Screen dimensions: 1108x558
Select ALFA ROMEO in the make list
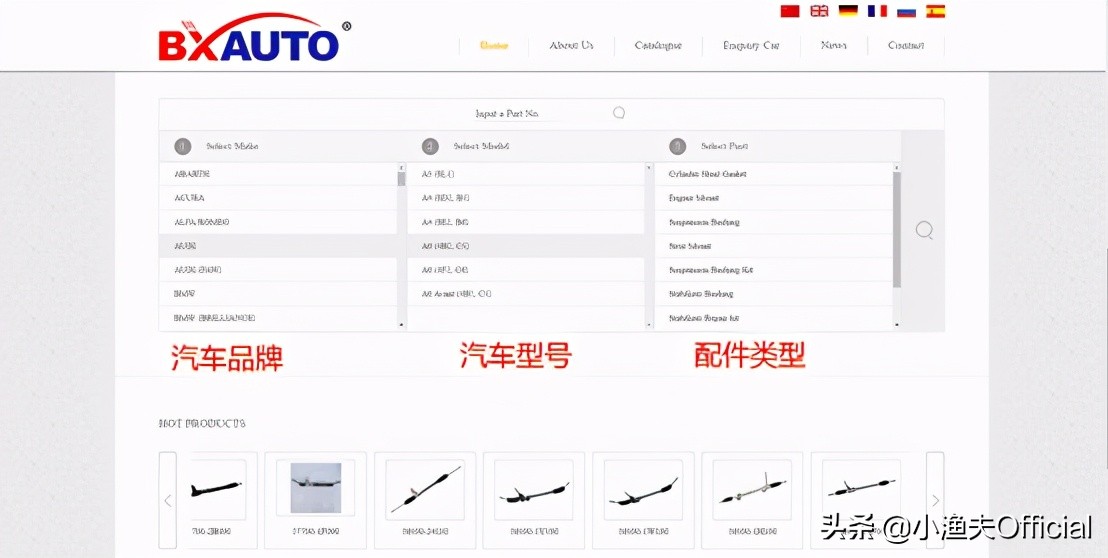[278, 222]
